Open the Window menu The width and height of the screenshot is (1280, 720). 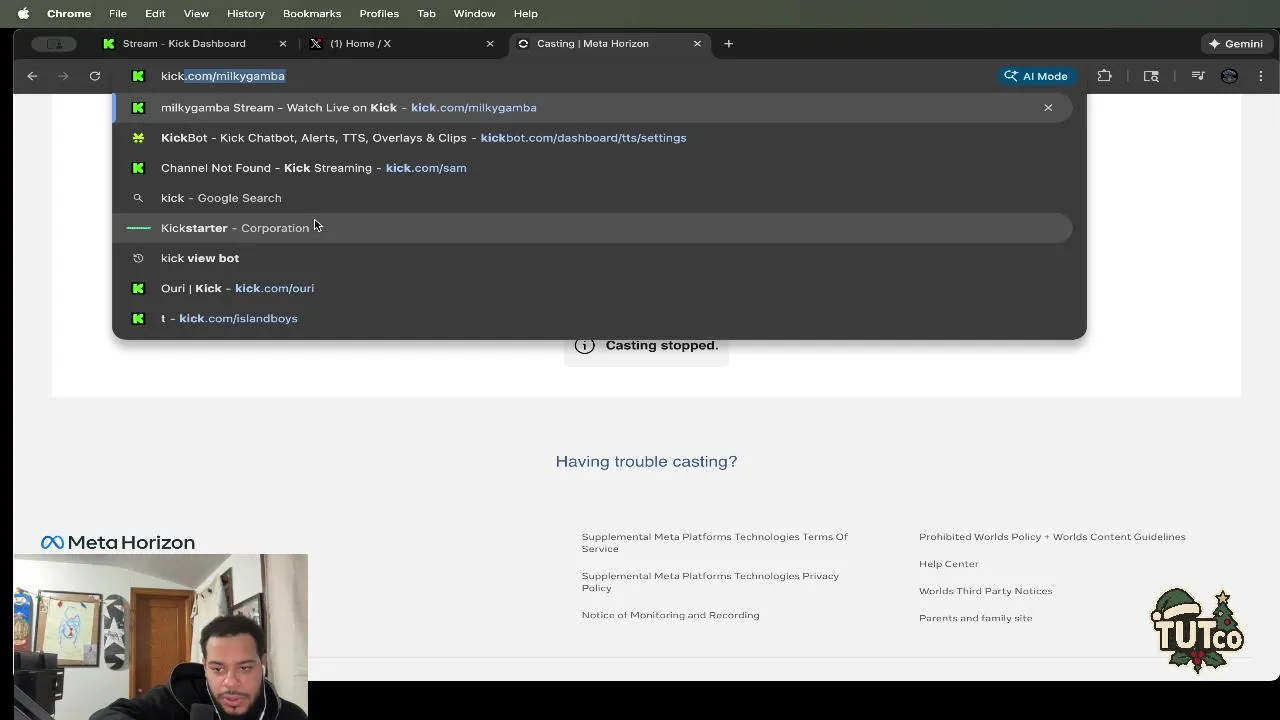tap(474, 13)
